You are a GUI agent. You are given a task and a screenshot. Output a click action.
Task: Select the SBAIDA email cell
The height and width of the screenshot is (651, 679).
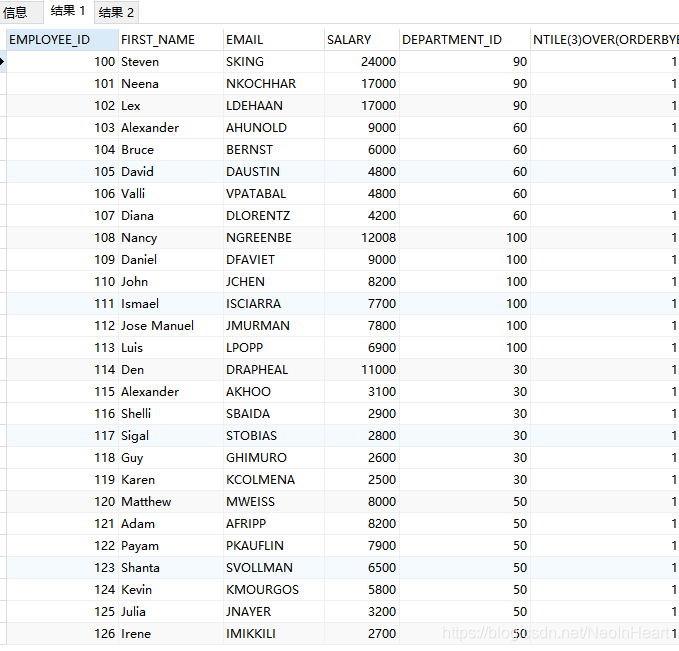273,414
